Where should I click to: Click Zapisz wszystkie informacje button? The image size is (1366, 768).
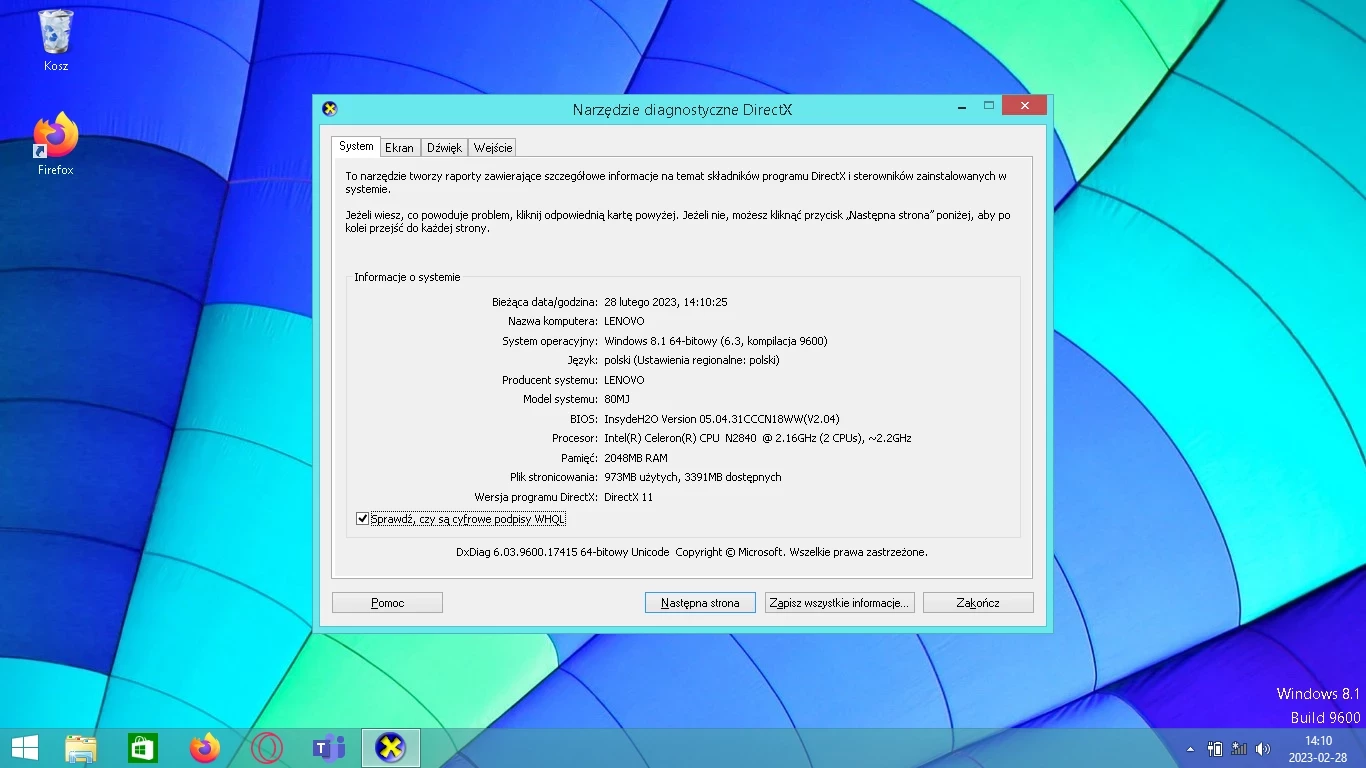pyautogui.click(x=839, y=603)
